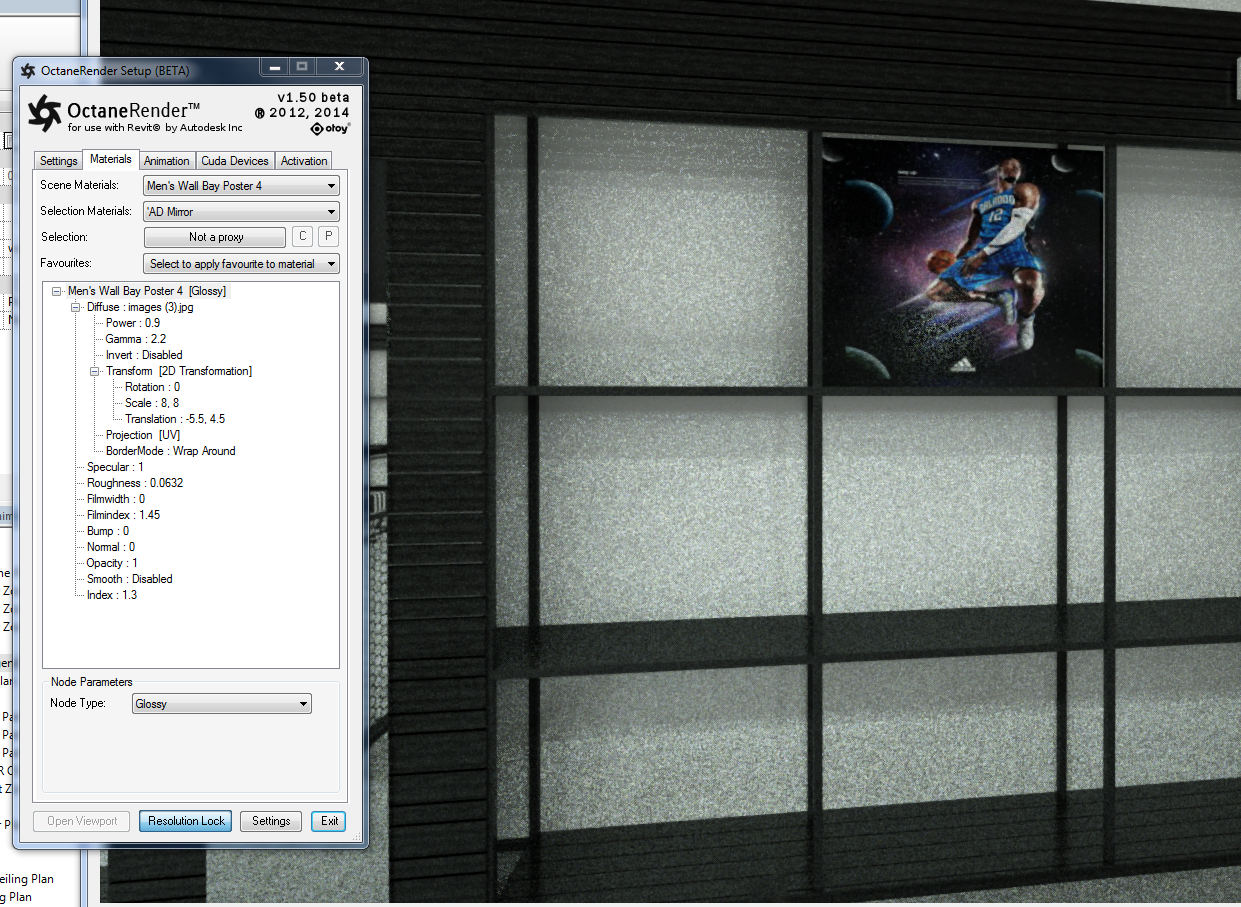Viewport: 1241px width, 907px height.
Task: Open the Favourites dropdown
Action: click(x=241, y=264)
